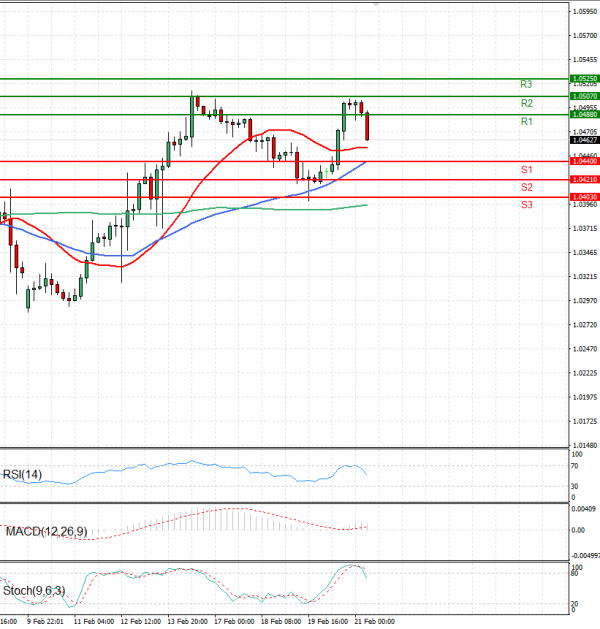Click the 21 Feb 00:00 time axis label
The width and height of the screenshot is (600, 629).
[x=378, y=621]
